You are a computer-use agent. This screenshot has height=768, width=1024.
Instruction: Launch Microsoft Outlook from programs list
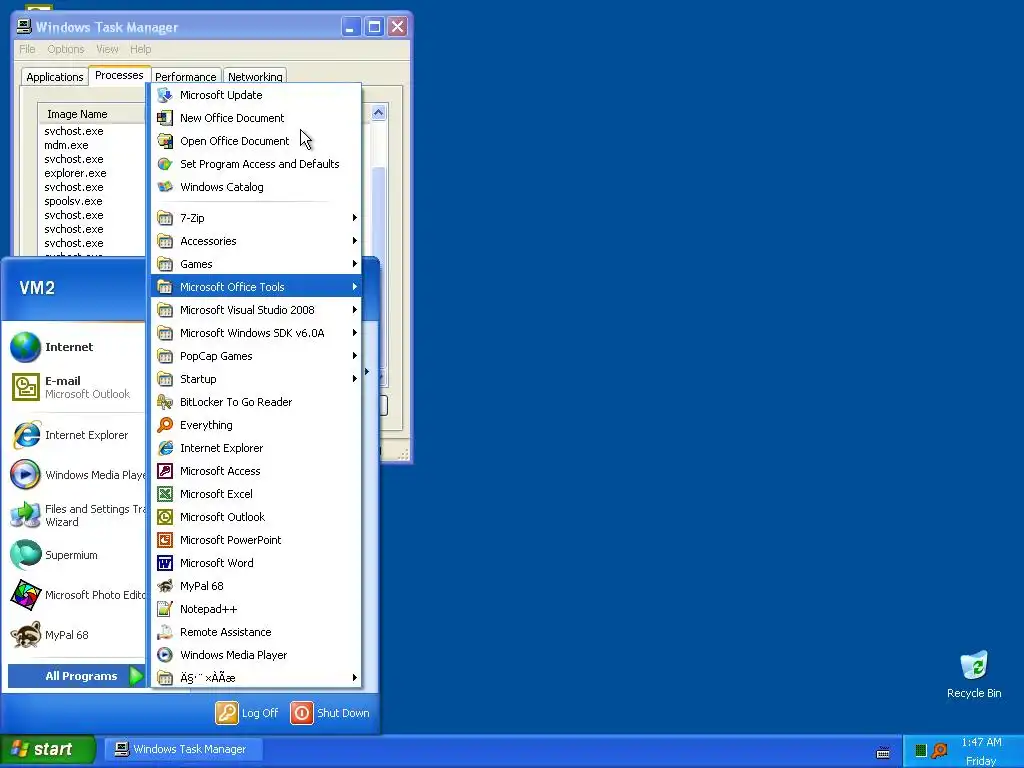[255, 517]
